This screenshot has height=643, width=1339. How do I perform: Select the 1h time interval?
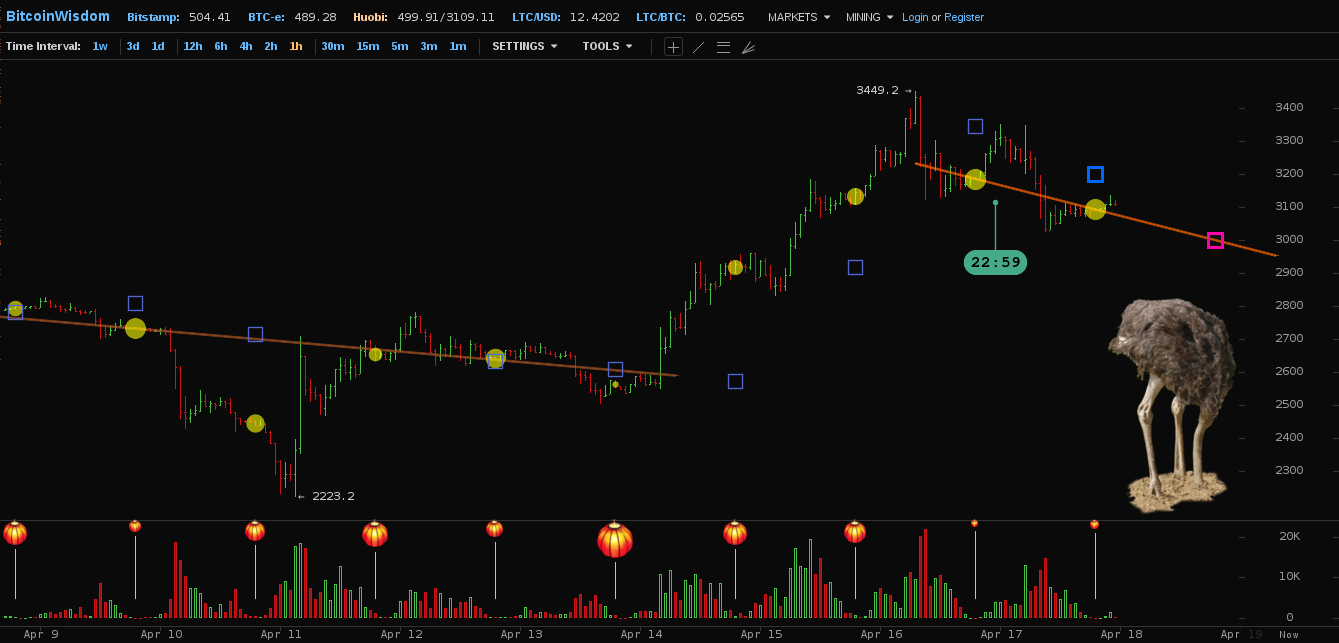pyautogui.click(x=296, y=46)
